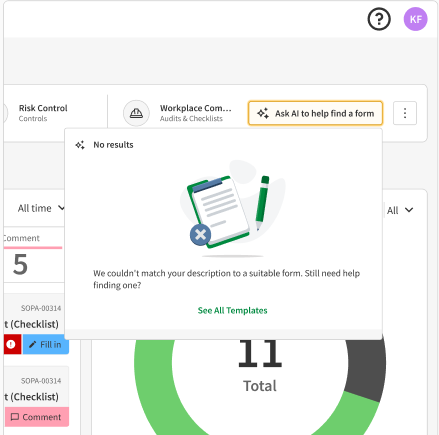Image resolution: width=439 pixels, height=435 pixels.
Task: Click the No results heading text
Action: [113, 145]
